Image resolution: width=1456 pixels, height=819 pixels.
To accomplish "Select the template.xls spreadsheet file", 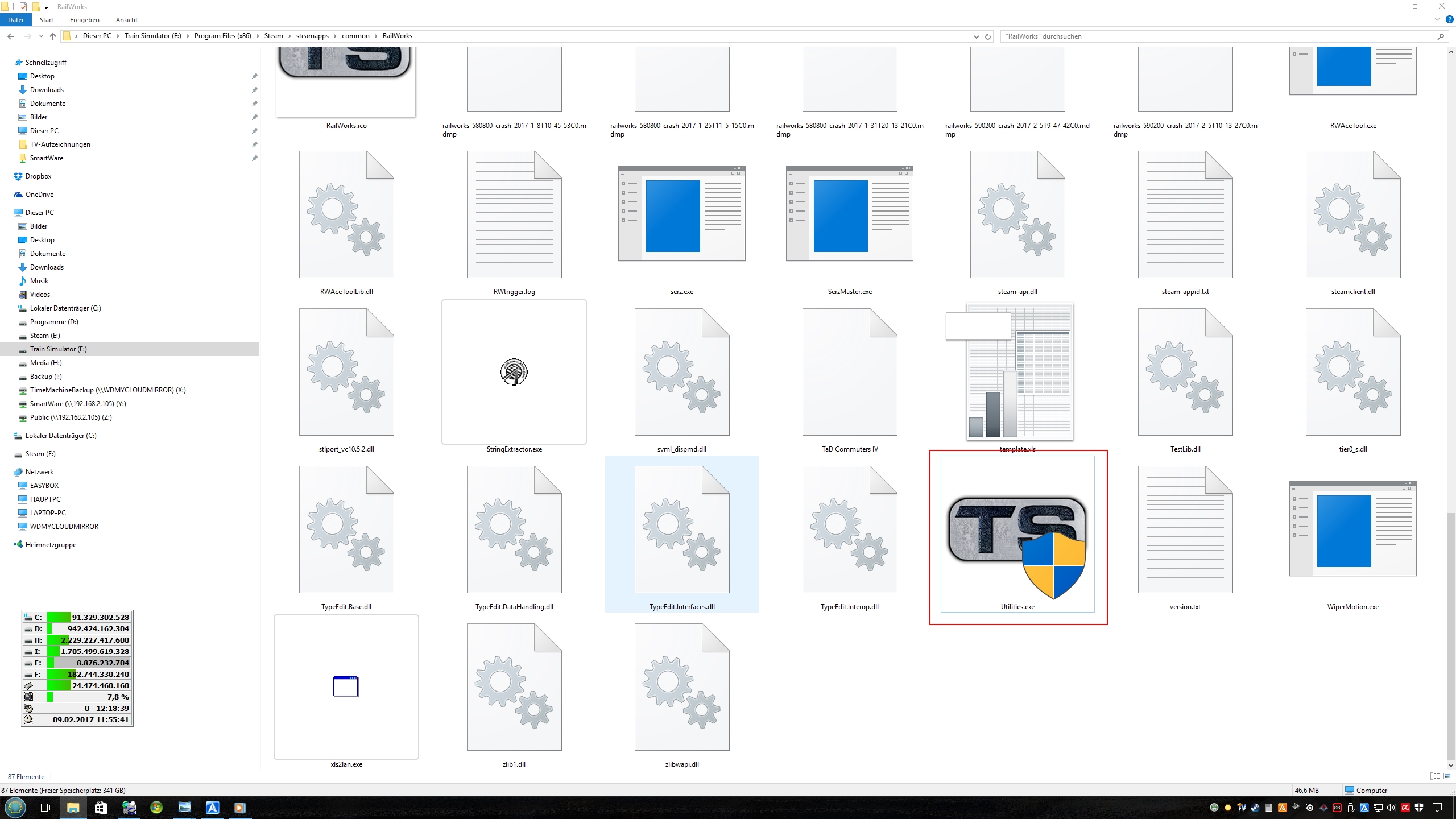I will click(1019, 373).
